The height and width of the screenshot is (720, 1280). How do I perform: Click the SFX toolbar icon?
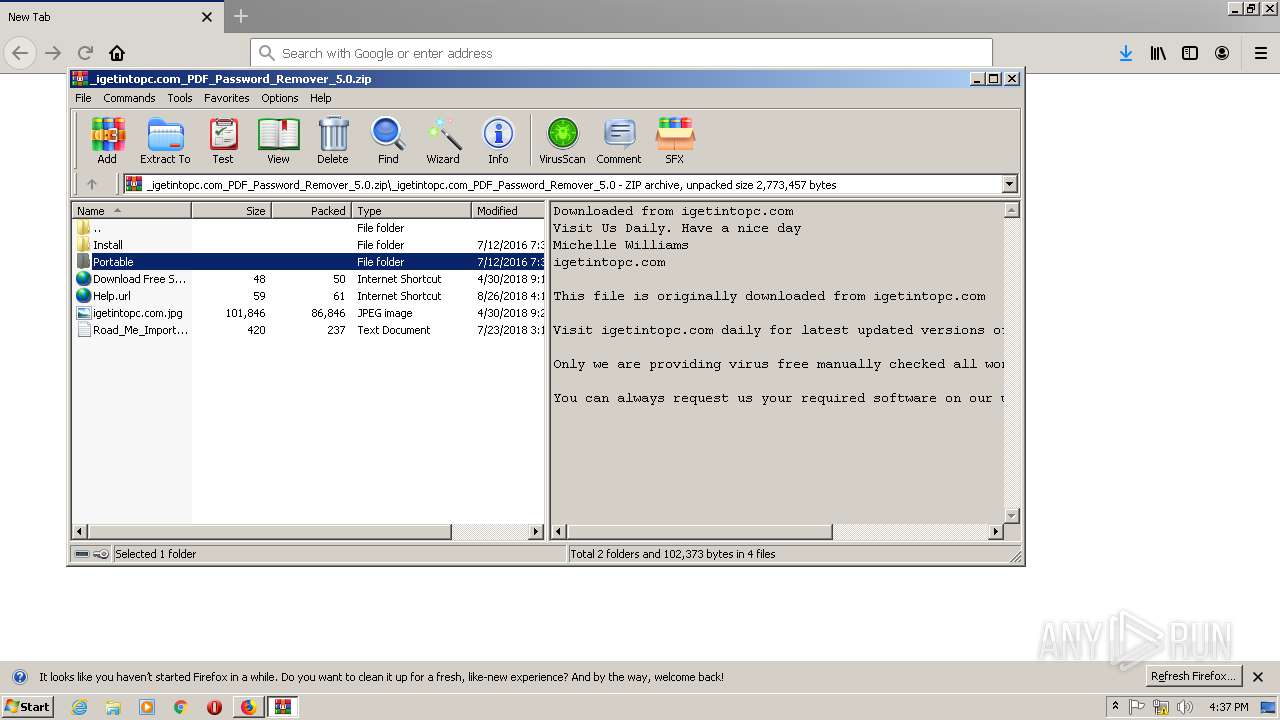[x=675, y=141]
